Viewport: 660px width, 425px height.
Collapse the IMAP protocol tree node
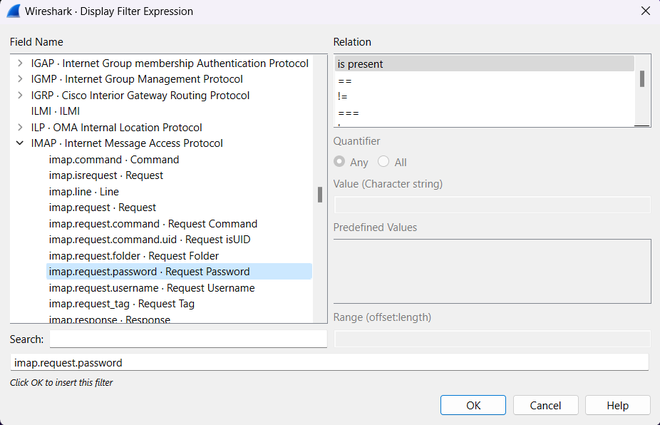[20, 144]
